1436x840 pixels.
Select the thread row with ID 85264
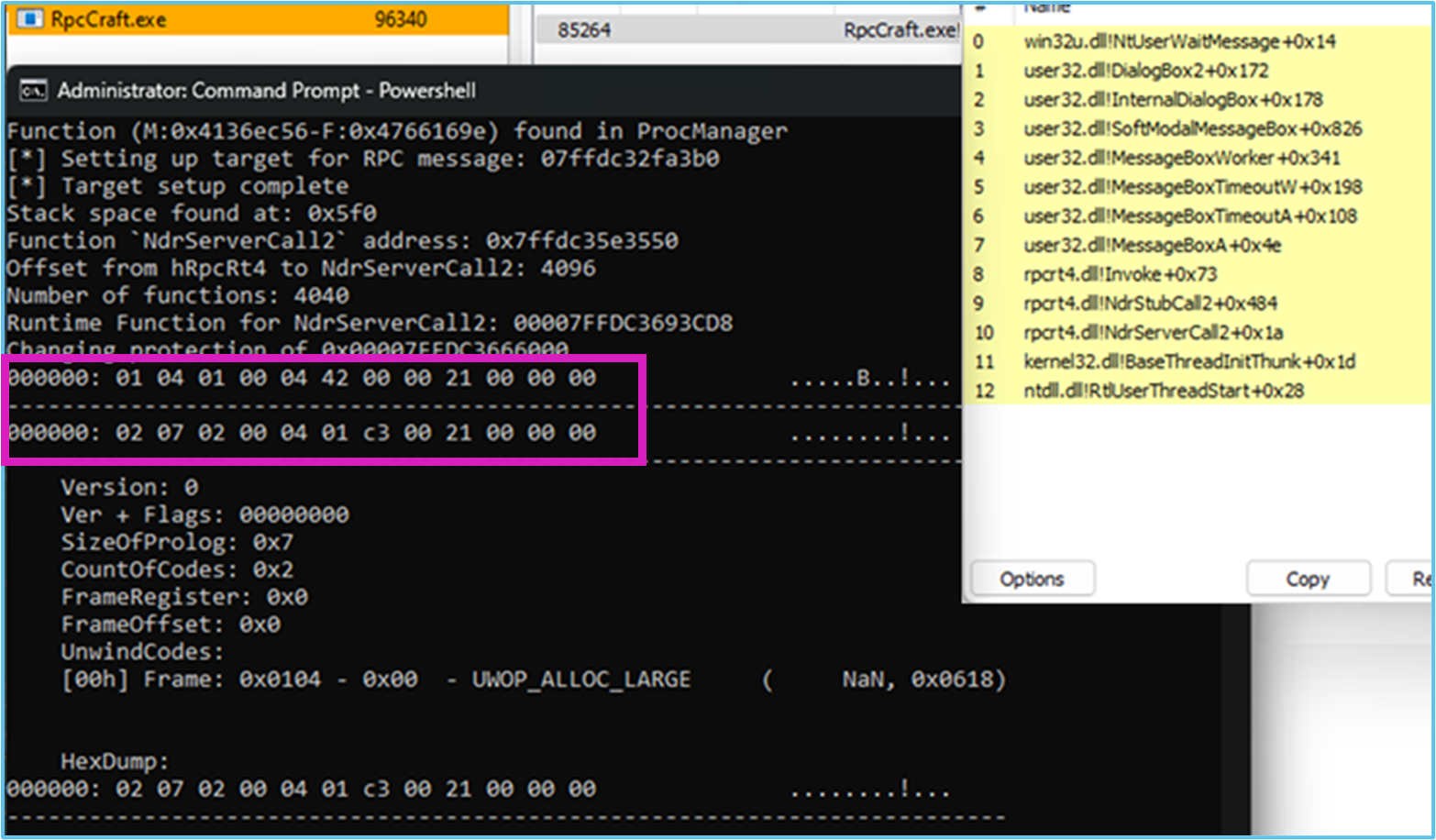585,30
